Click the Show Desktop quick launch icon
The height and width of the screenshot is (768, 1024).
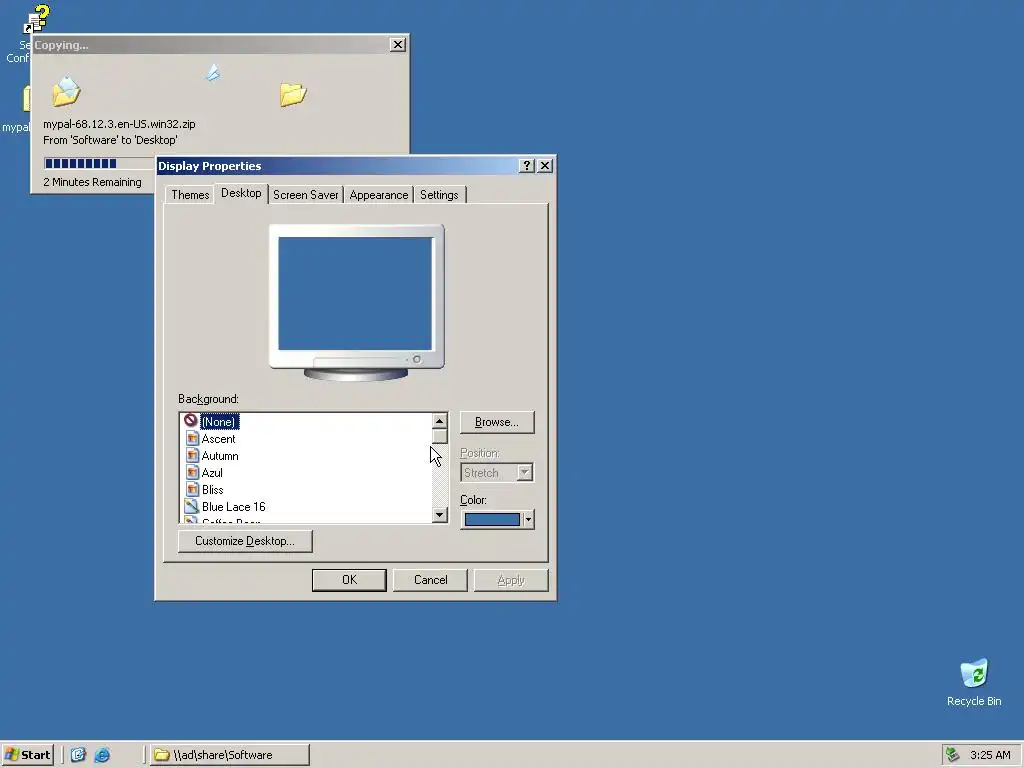pyautogui.click(x=78, y=755)
